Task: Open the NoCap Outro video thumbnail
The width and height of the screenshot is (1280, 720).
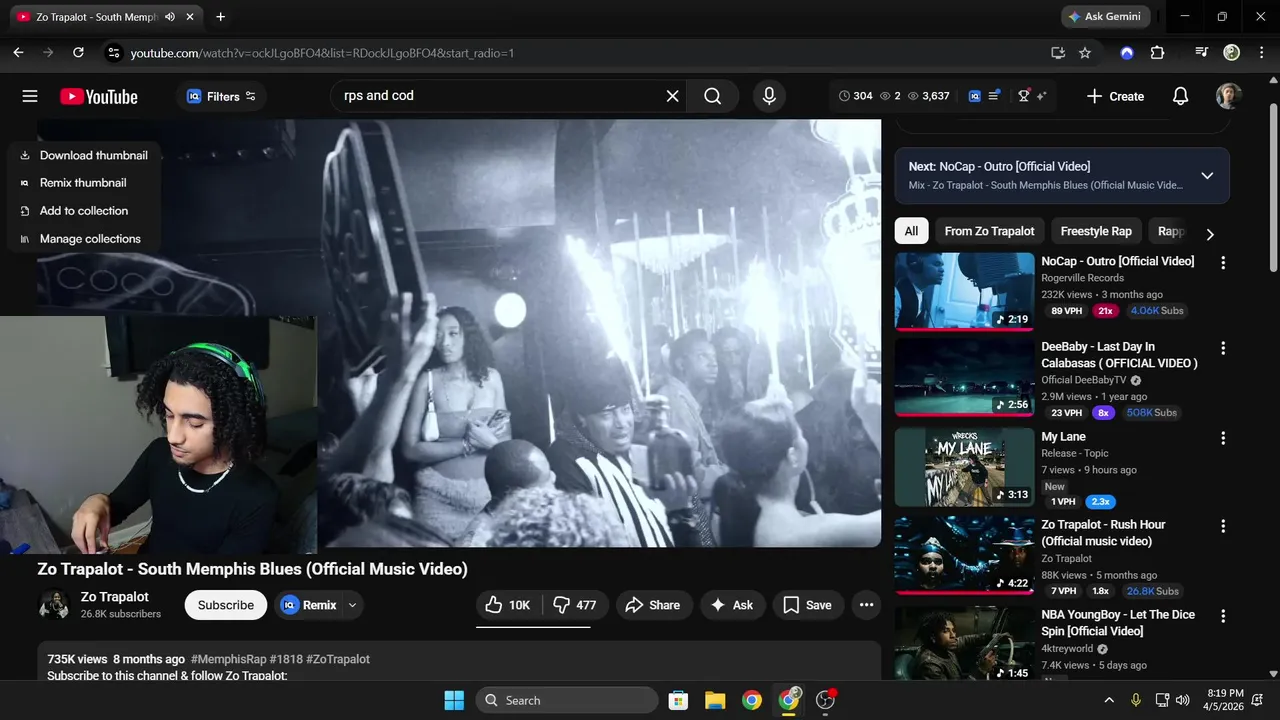Action: [964, 291]
